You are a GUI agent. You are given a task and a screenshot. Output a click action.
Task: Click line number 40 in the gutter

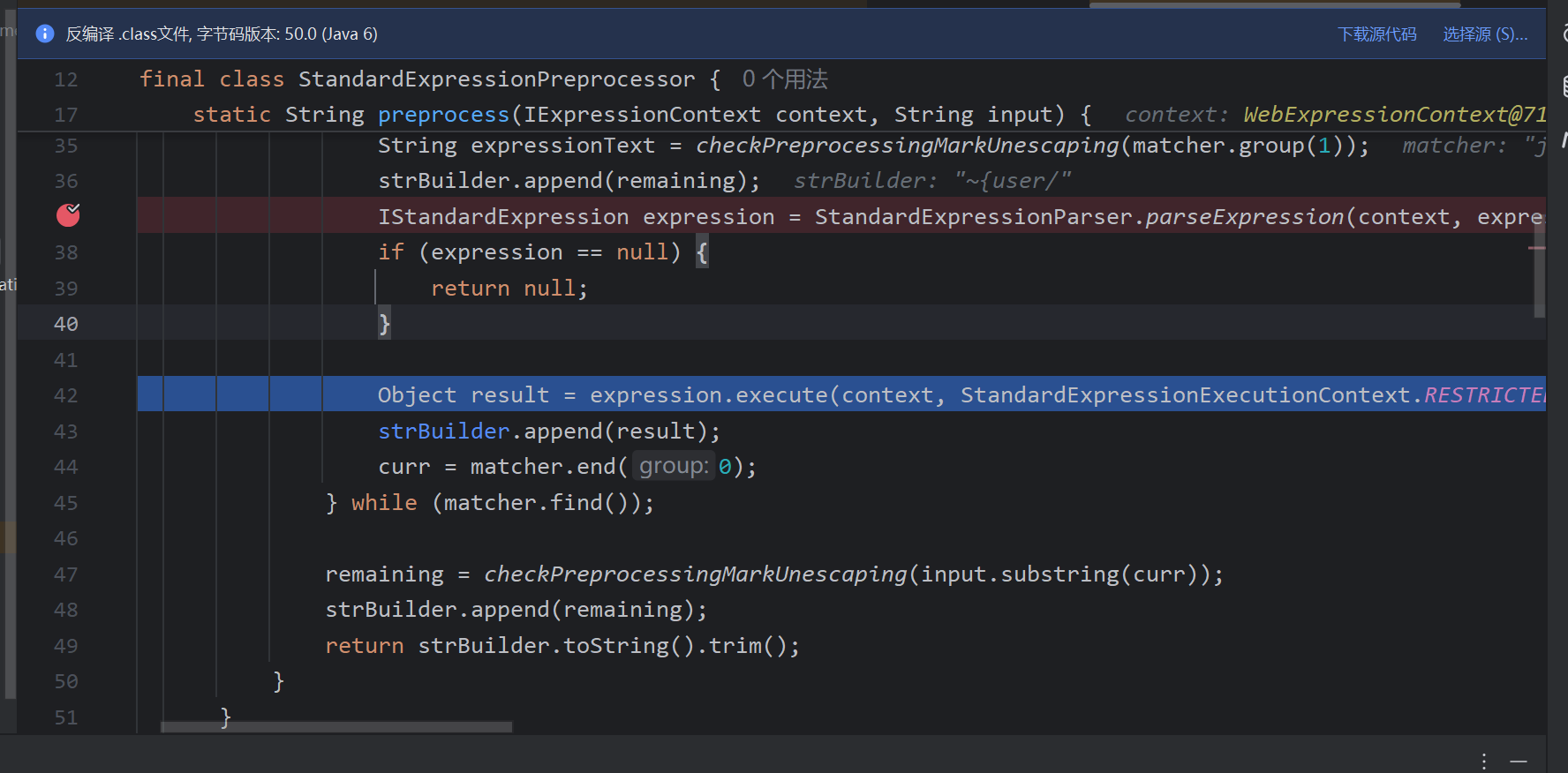pyautogui.click(x=66, y=324)
